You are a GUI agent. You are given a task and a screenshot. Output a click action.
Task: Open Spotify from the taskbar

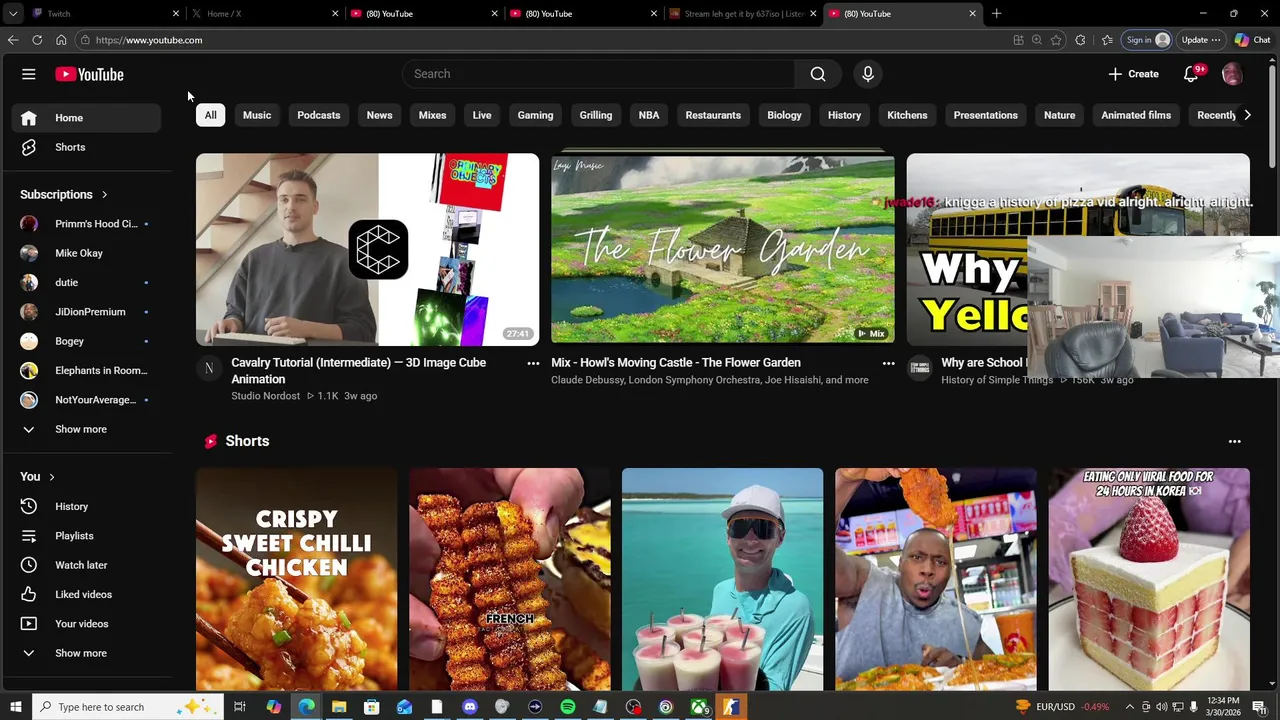(568, 707)
